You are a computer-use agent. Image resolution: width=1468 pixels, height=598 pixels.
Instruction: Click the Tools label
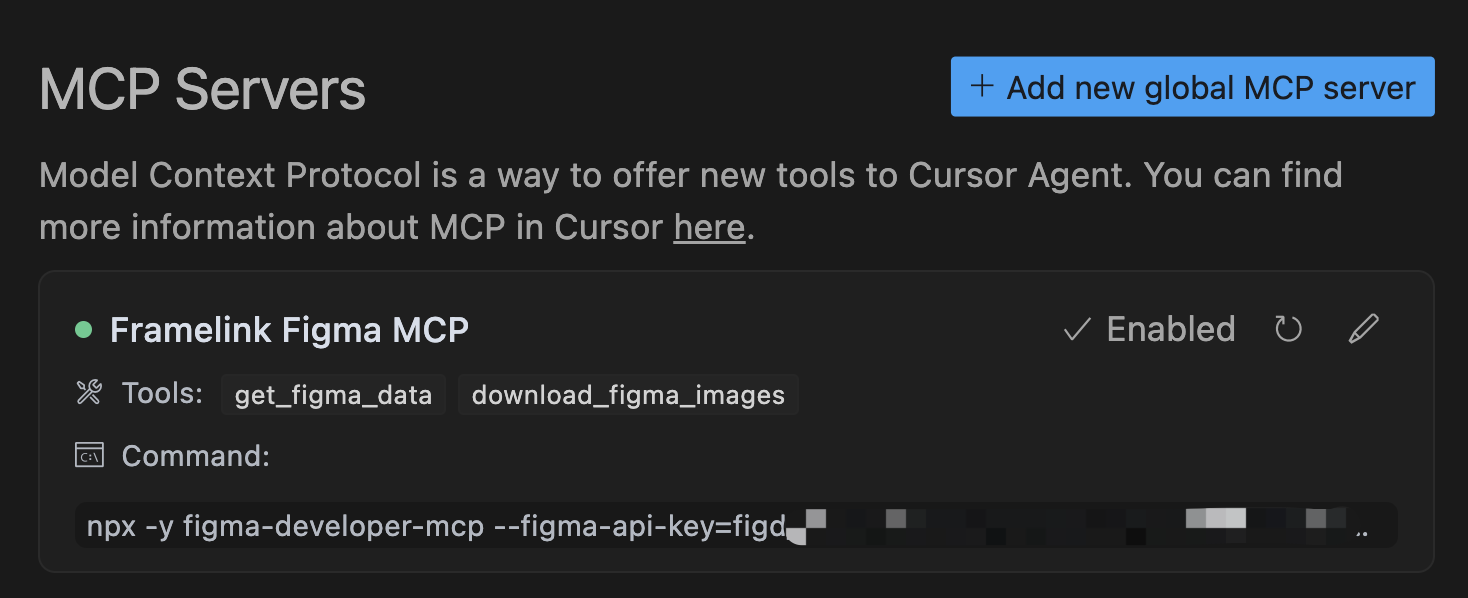[163, 393]
